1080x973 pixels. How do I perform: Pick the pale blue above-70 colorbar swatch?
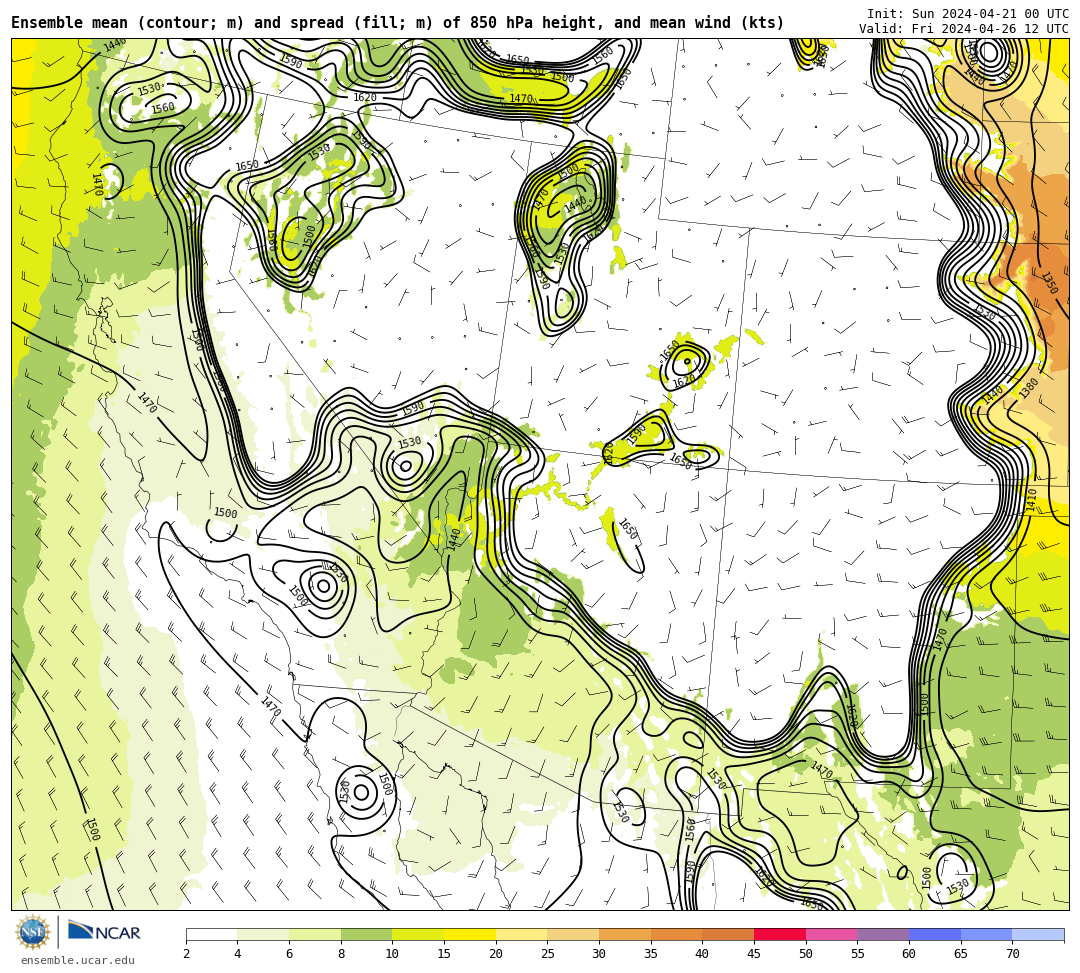click(1038, 934)
